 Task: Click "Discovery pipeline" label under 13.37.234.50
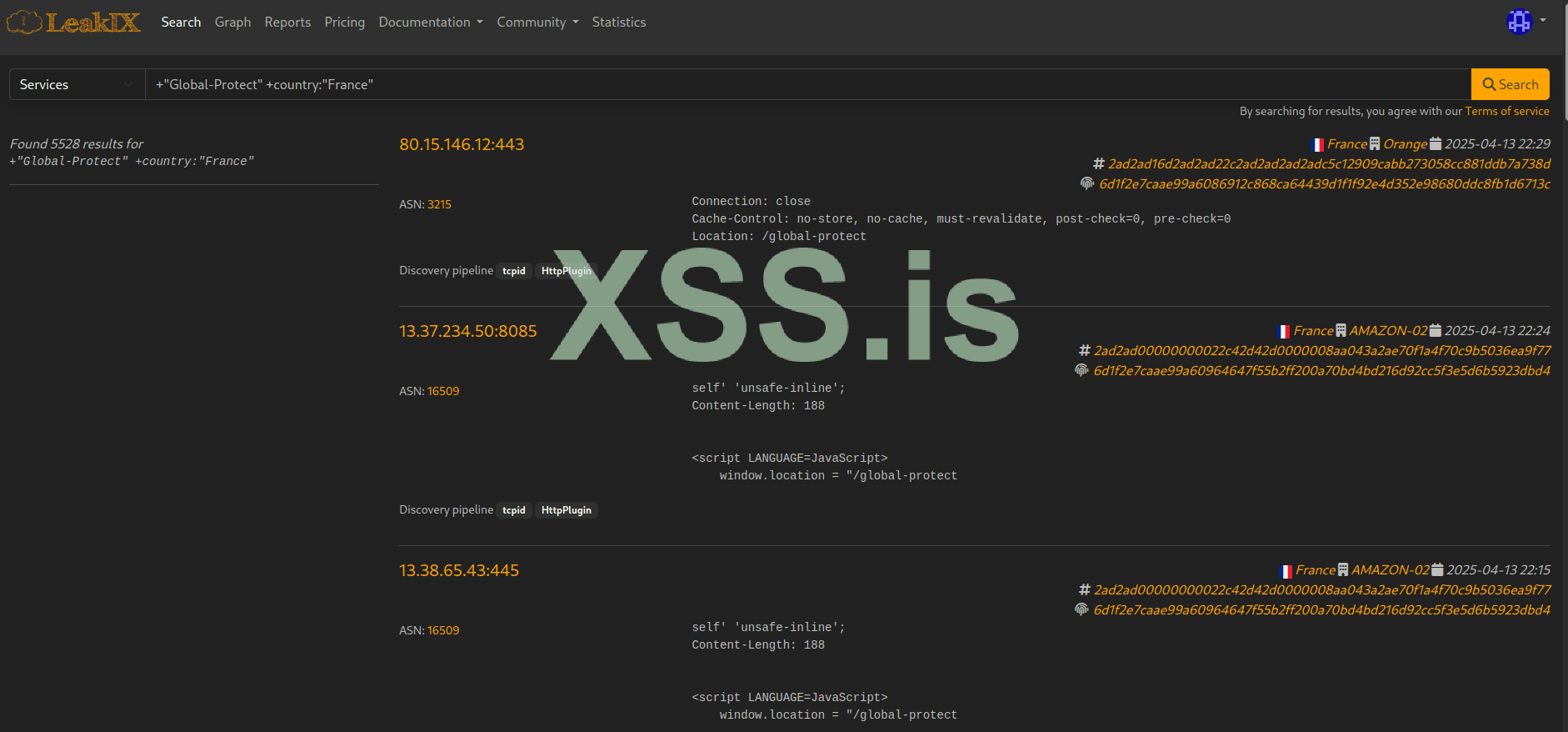click(446, 509)
